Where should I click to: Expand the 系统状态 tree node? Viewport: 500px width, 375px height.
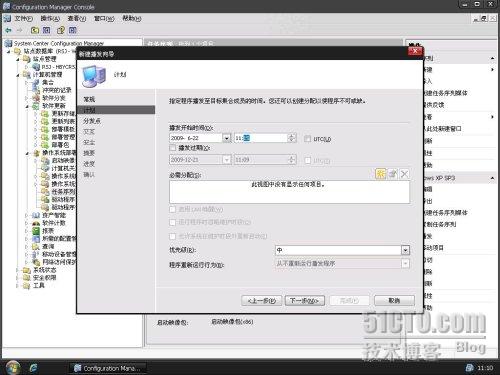[x=17, y=270]
